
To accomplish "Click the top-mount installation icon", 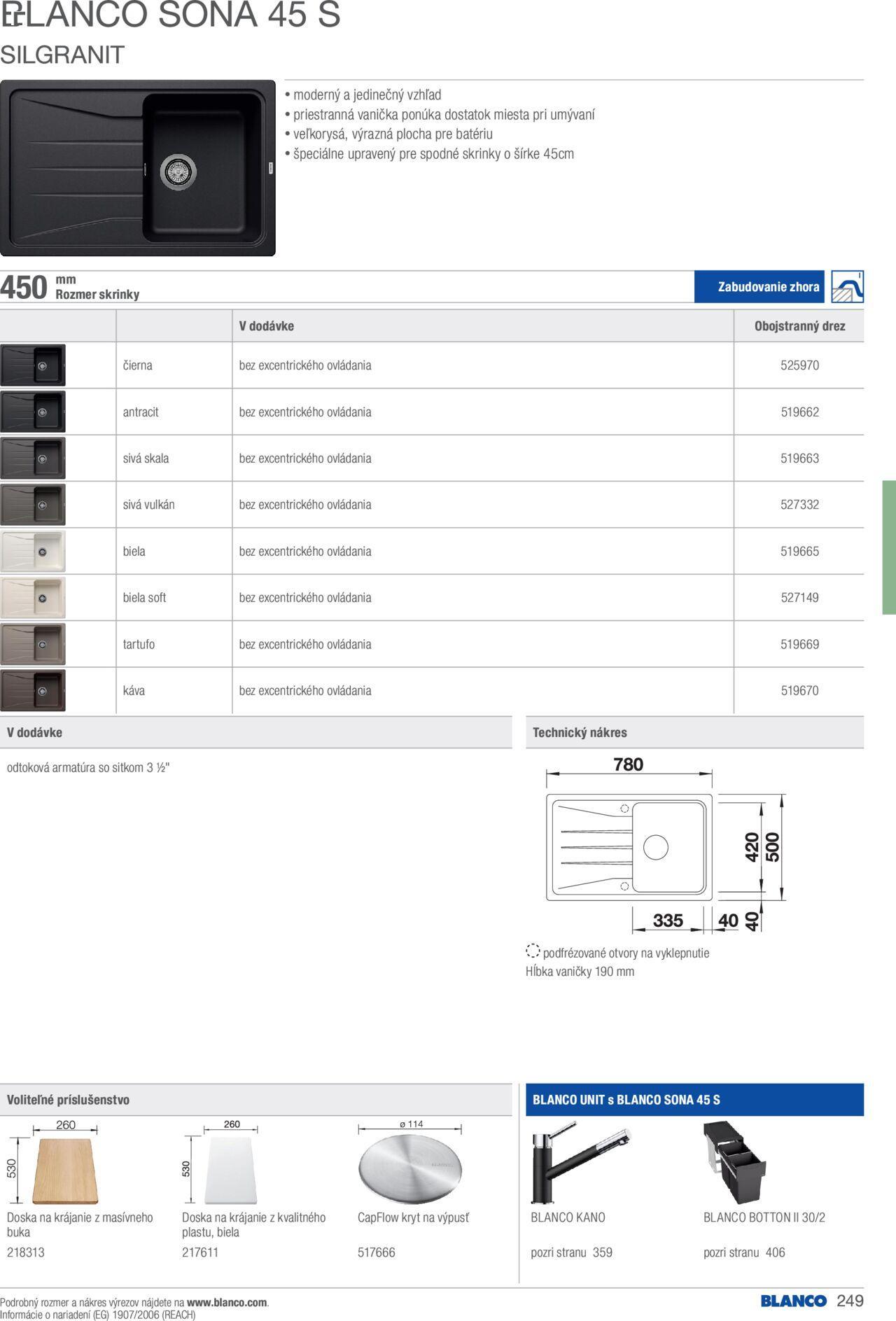I will 847,287.
